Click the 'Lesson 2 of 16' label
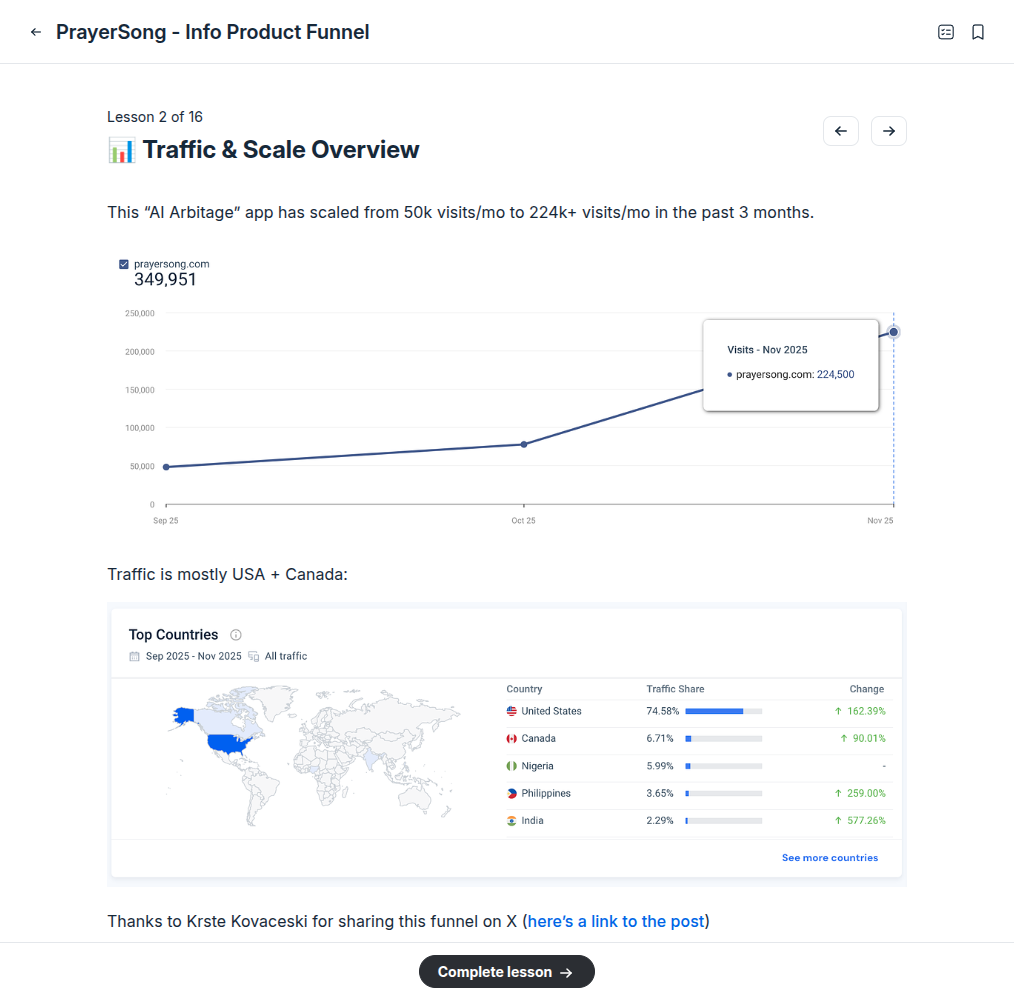 click(x=155, y=117)
